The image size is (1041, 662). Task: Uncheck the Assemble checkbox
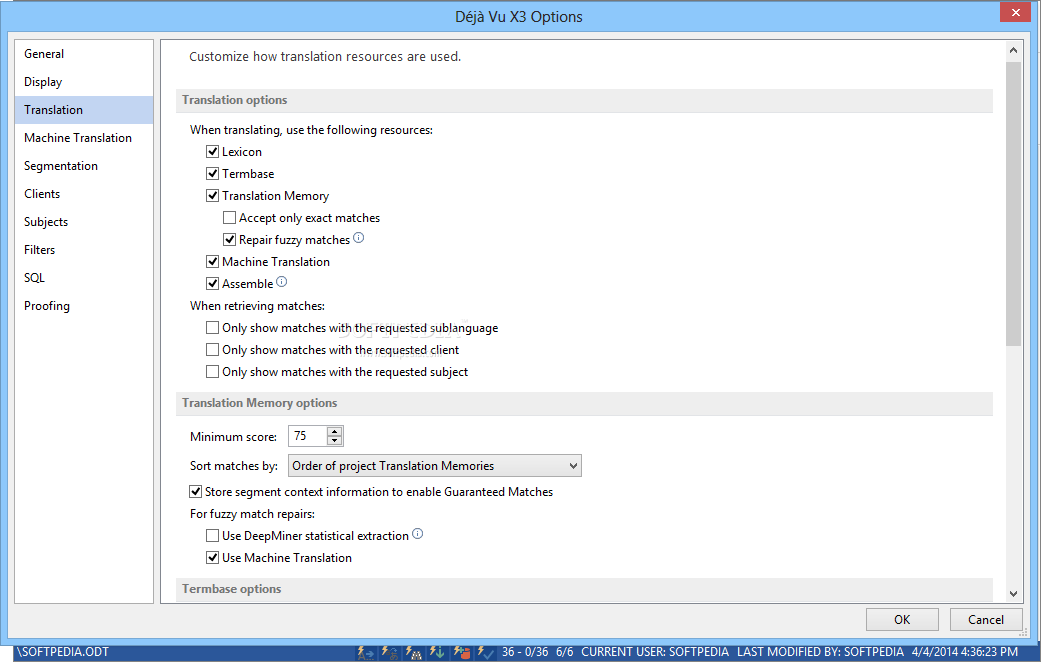tap(212, 284)
